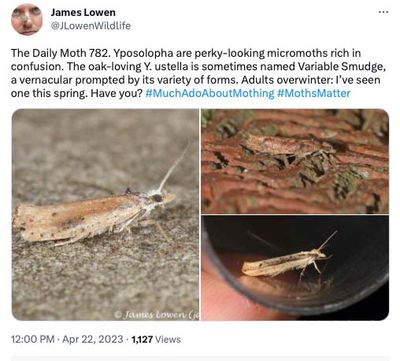This screenshot has height=361, width=400.
Task: Open the @JLowenWildlife handle link
Action: click(x=91, y=26)
